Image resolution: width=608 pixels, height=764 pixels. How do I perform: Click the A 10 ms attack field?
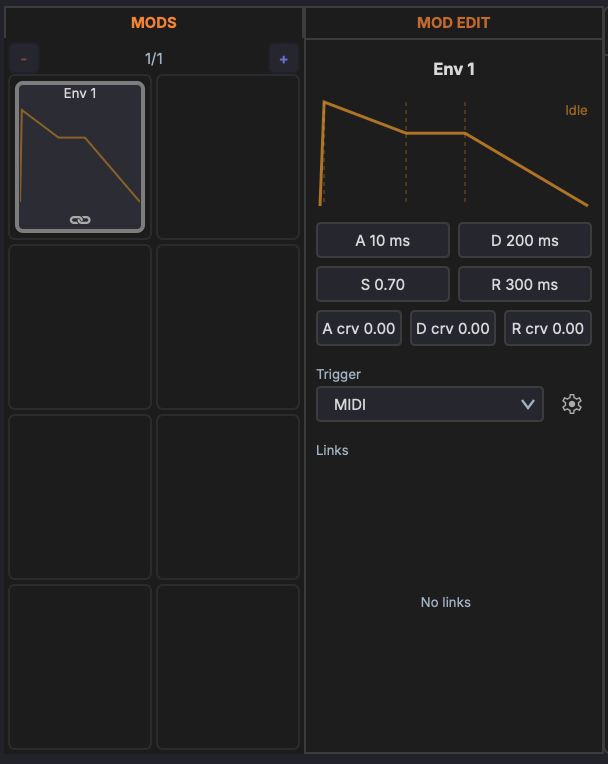(x=383, y=240)
